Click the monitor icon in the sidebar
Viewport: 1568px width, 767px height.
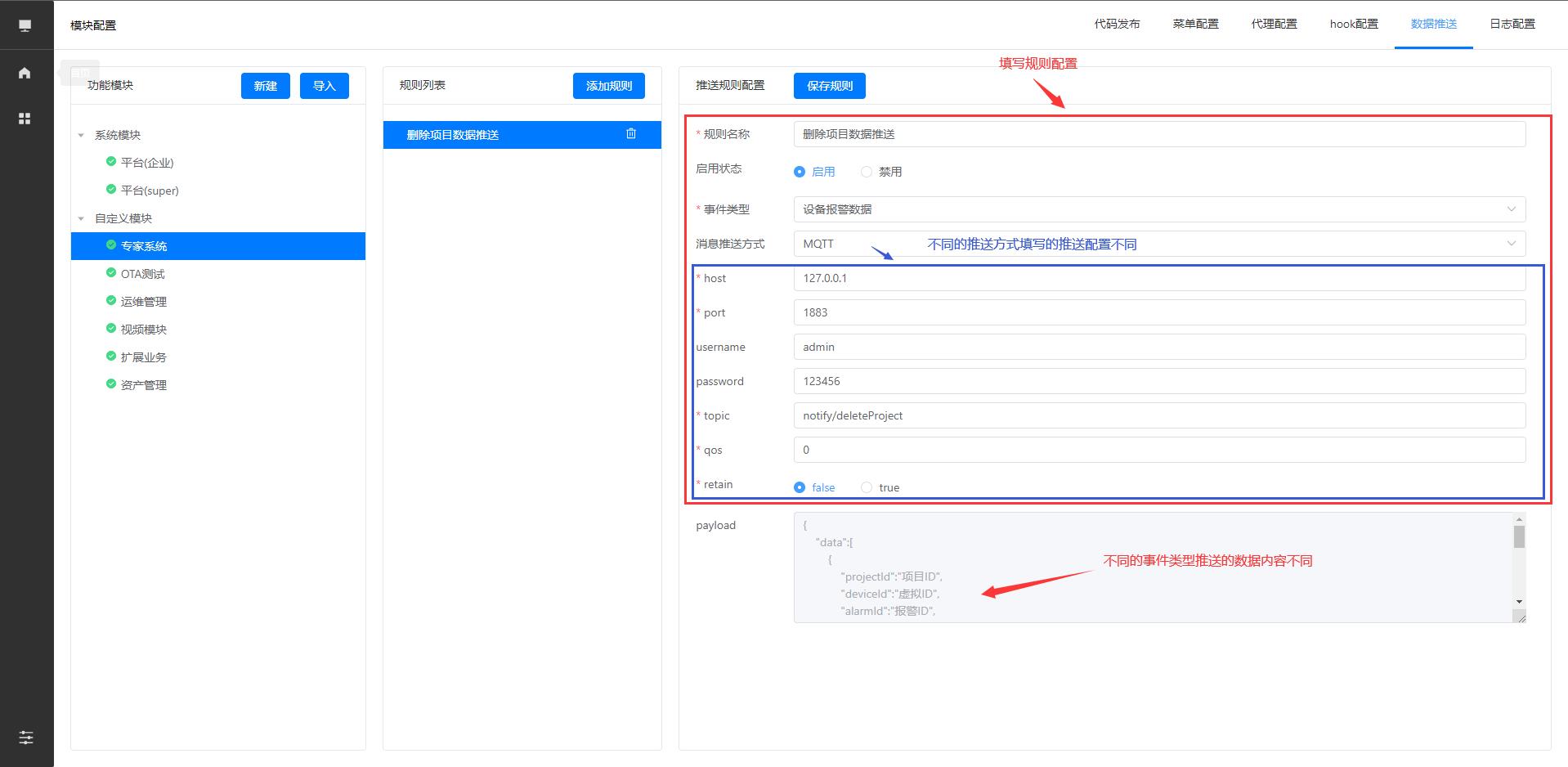pos(25,25)
